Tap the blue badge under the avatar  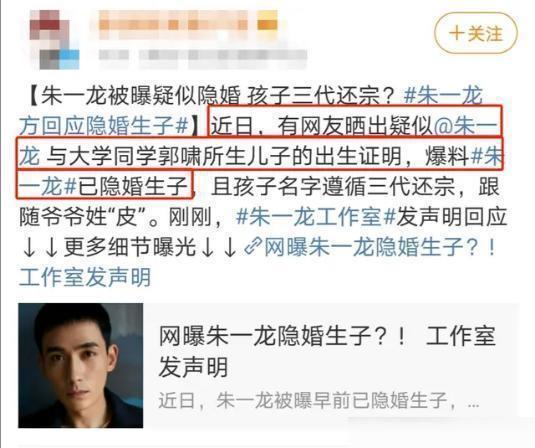[x=69, y=59]
